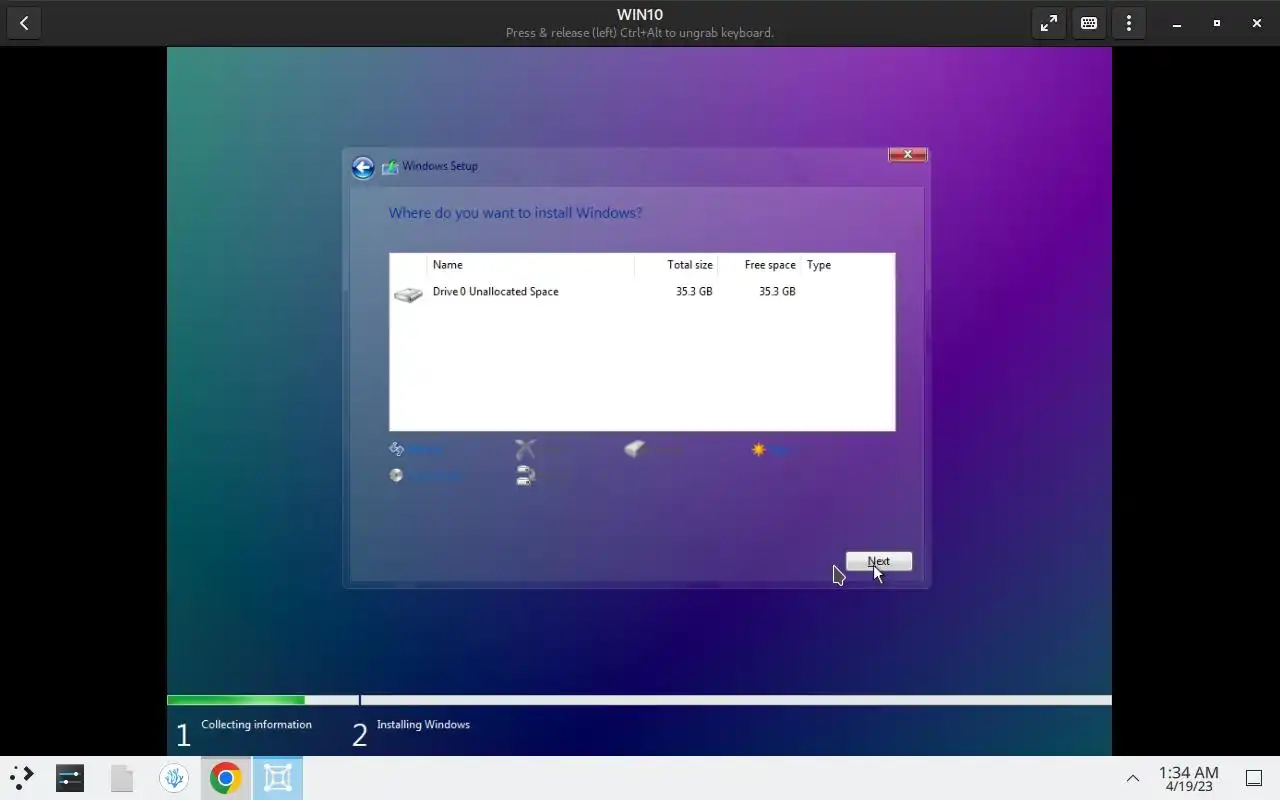1280x800 pixels.
Task: Close the Windows Setup dialog
Action: (908, 154)
